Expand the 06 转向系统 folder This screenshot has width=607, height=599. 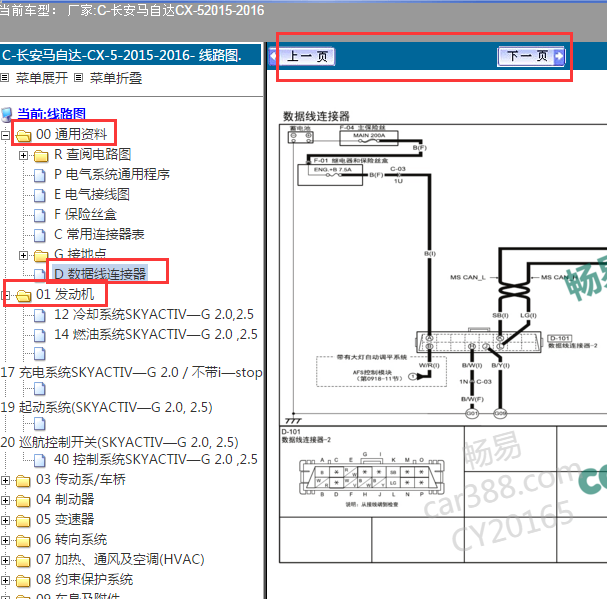(x=5, y=540)
